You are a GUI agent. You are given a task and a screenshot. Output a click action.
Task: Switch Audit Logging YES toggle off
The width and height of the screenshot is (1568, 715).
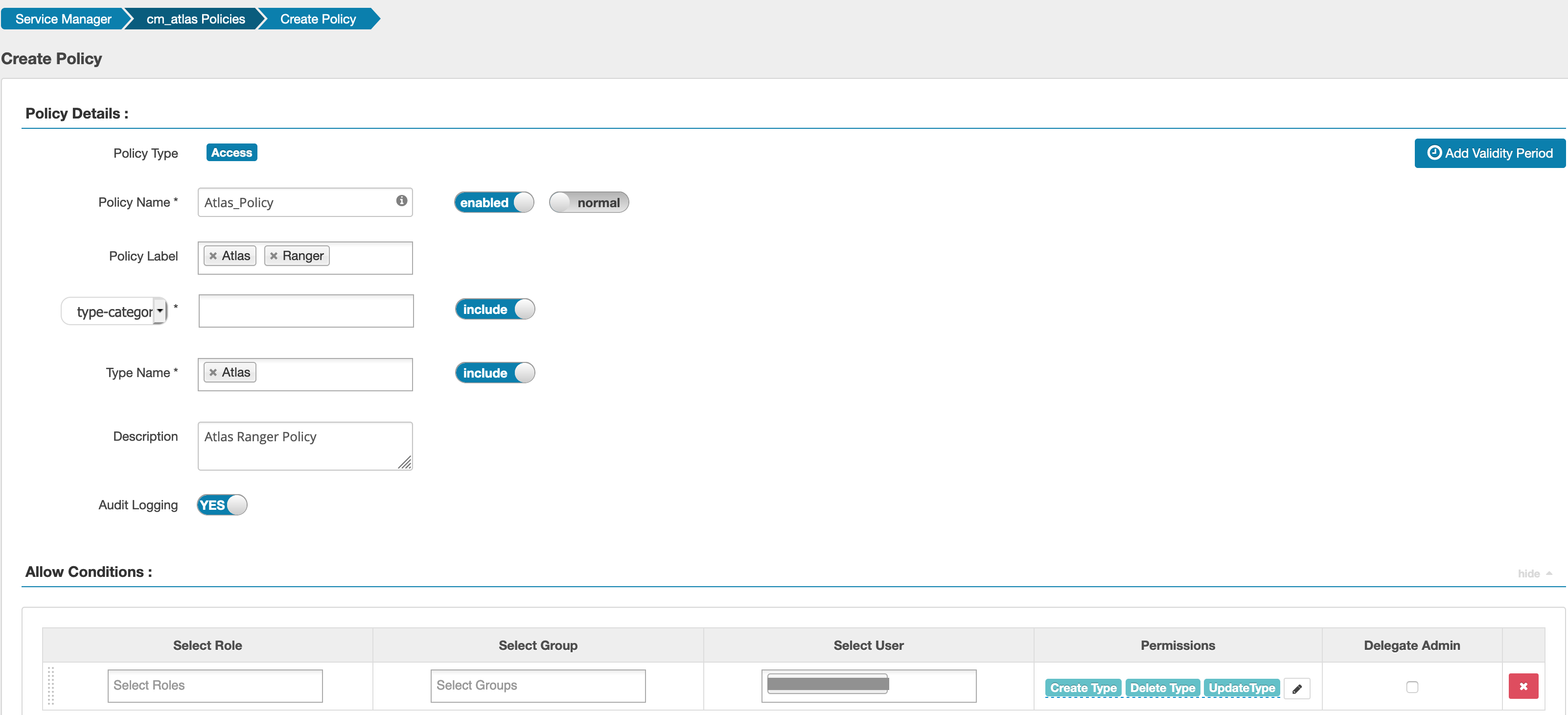(x=222, y=505)
